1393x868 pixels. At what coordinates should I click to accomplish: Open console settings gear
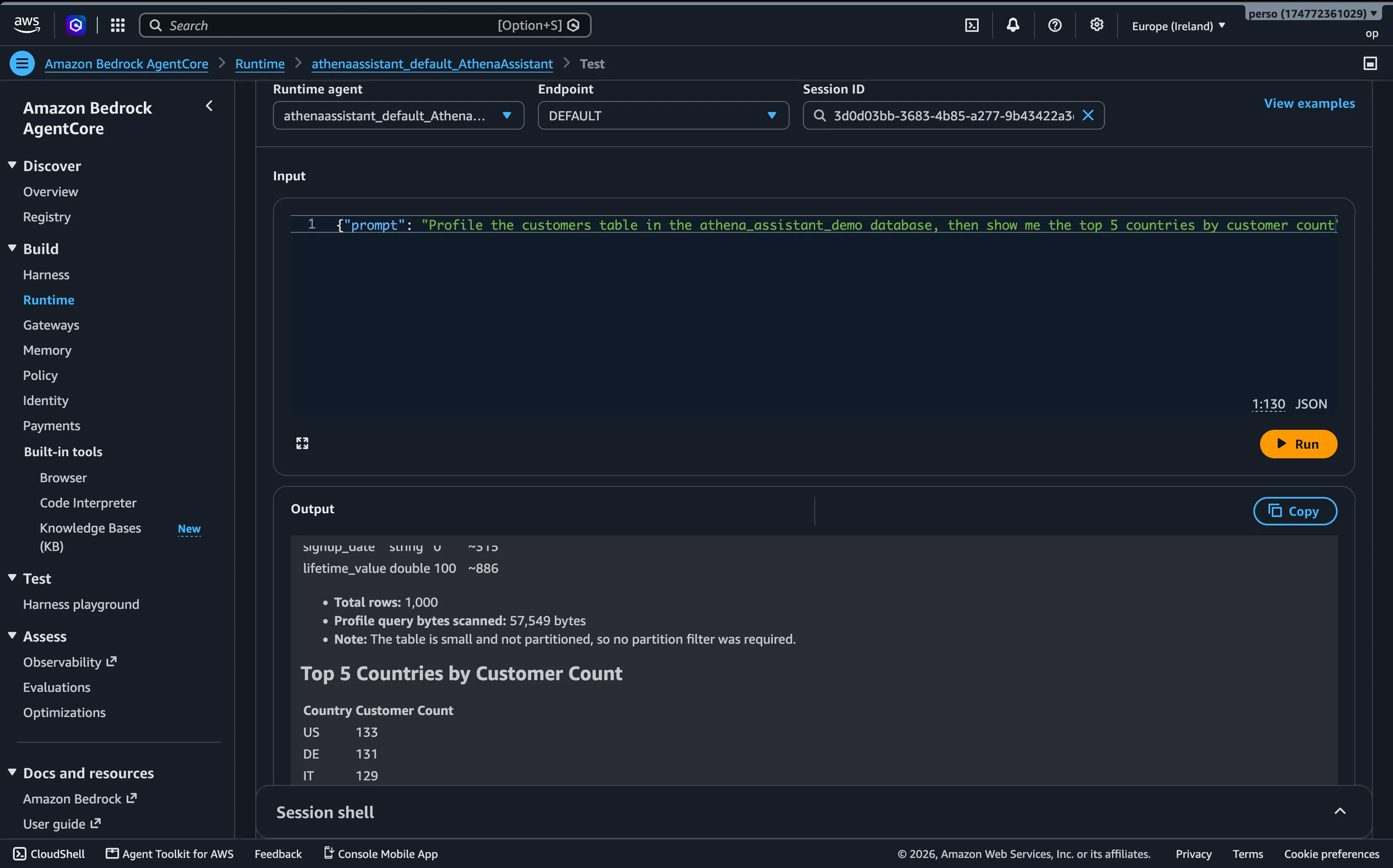pos(1097,25)
